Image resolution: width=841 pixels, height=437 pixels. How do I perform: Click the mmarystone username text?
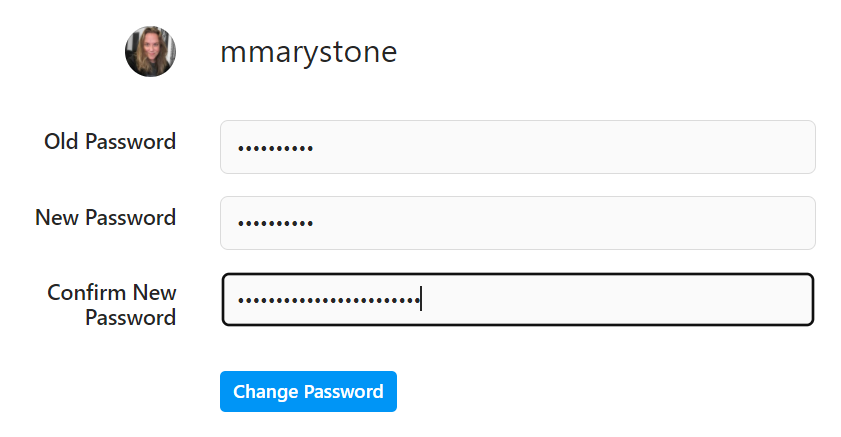tap(308, 52)
